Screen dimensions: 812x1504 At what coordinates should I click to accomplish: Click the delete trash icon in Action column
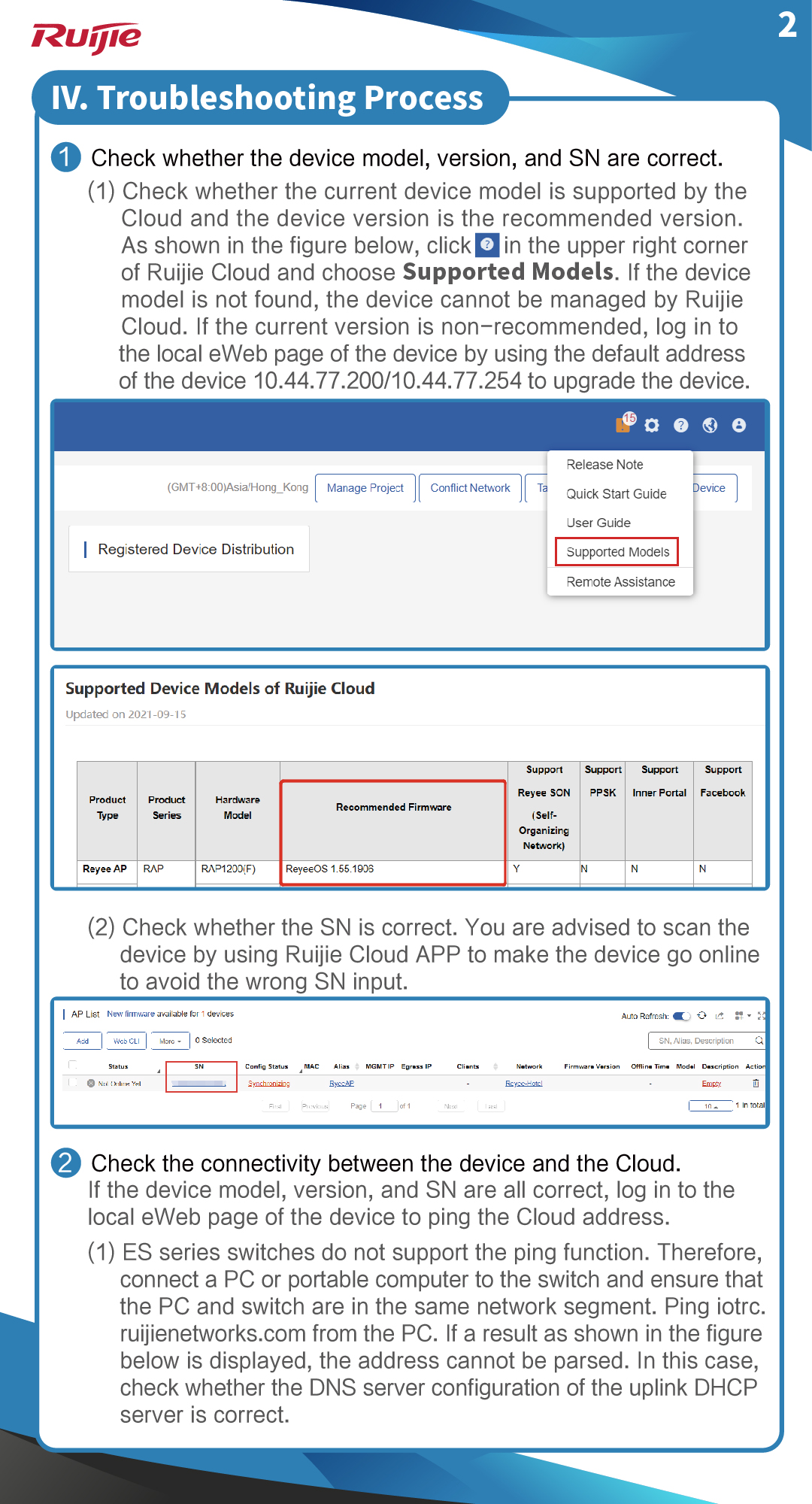tap(756, 1084)
